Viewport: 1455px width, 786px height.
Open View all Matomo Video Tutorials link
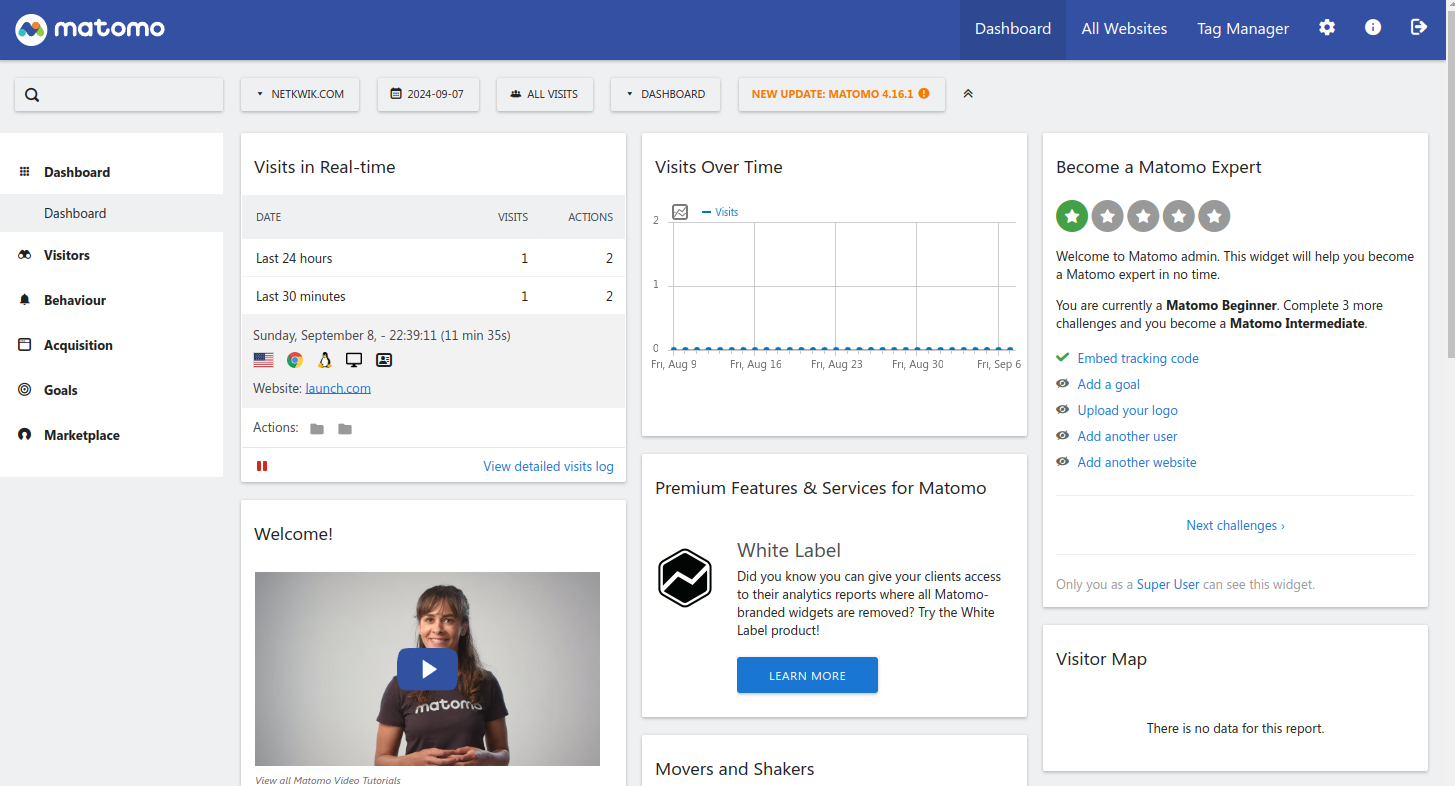pos(327,780)
